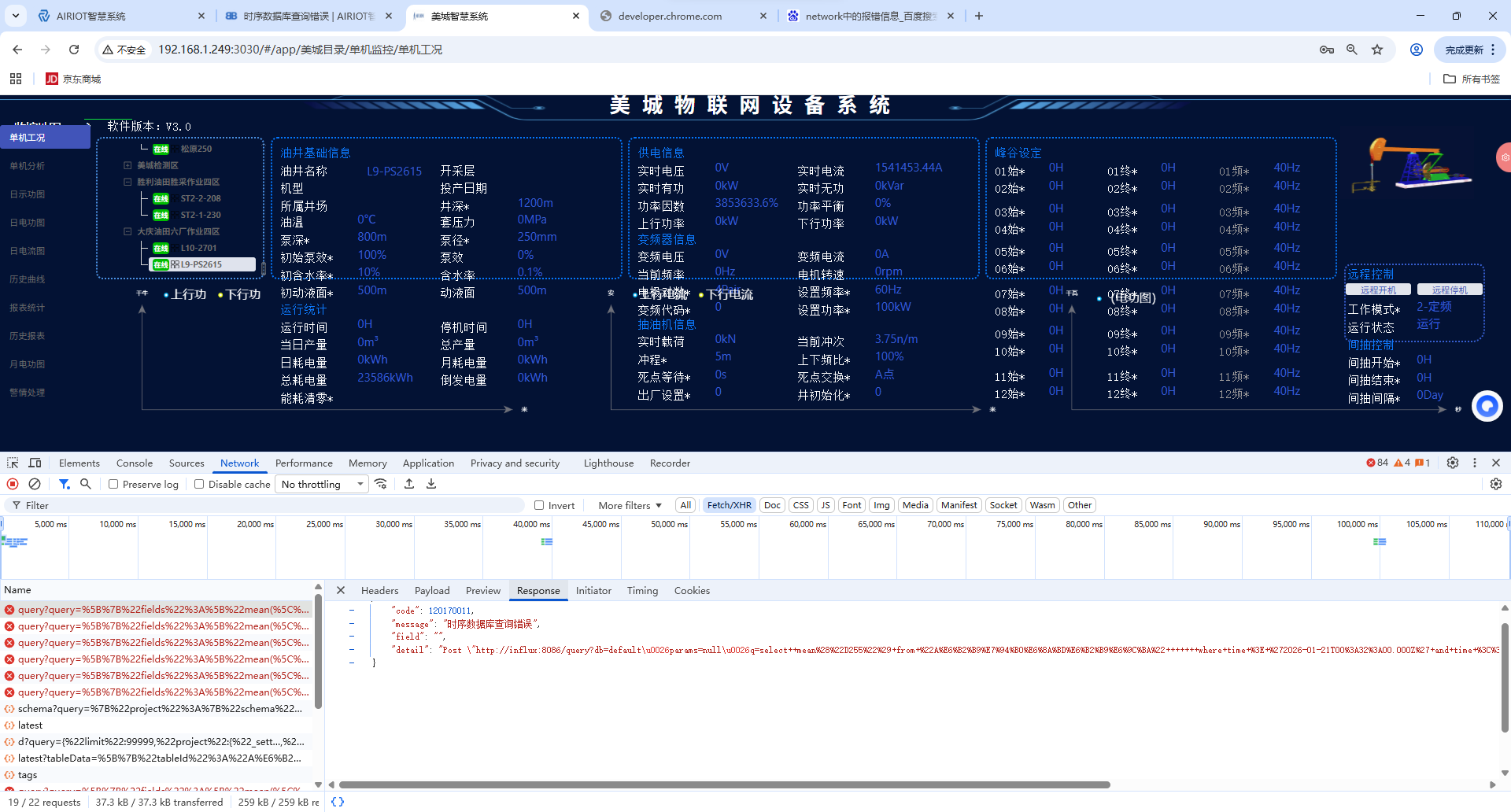
Task: Open the No throttling dropdown
Action: coord(321,484)
